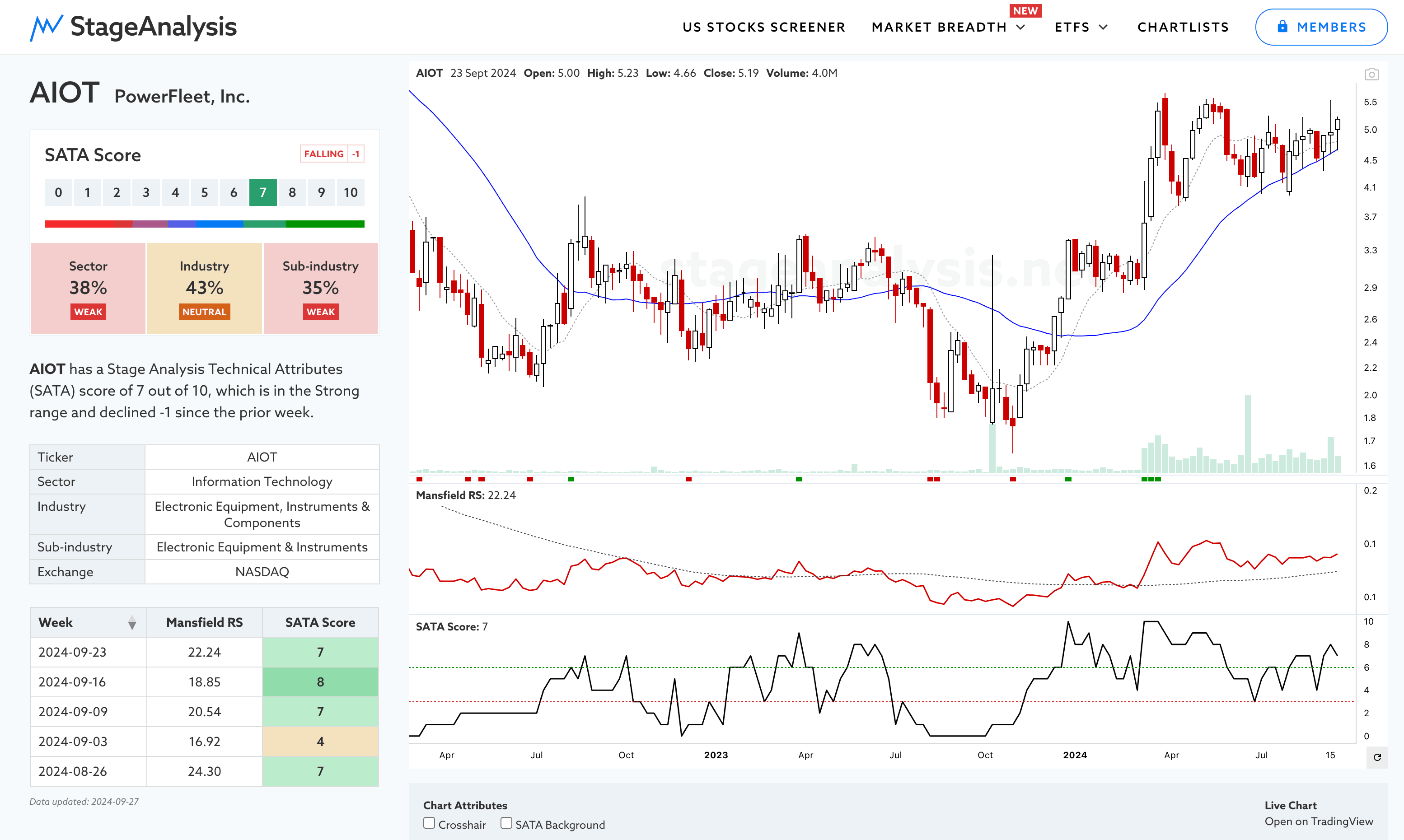
Task: Click the StageAnalysis site name
Action: click(x=154, y=27)
